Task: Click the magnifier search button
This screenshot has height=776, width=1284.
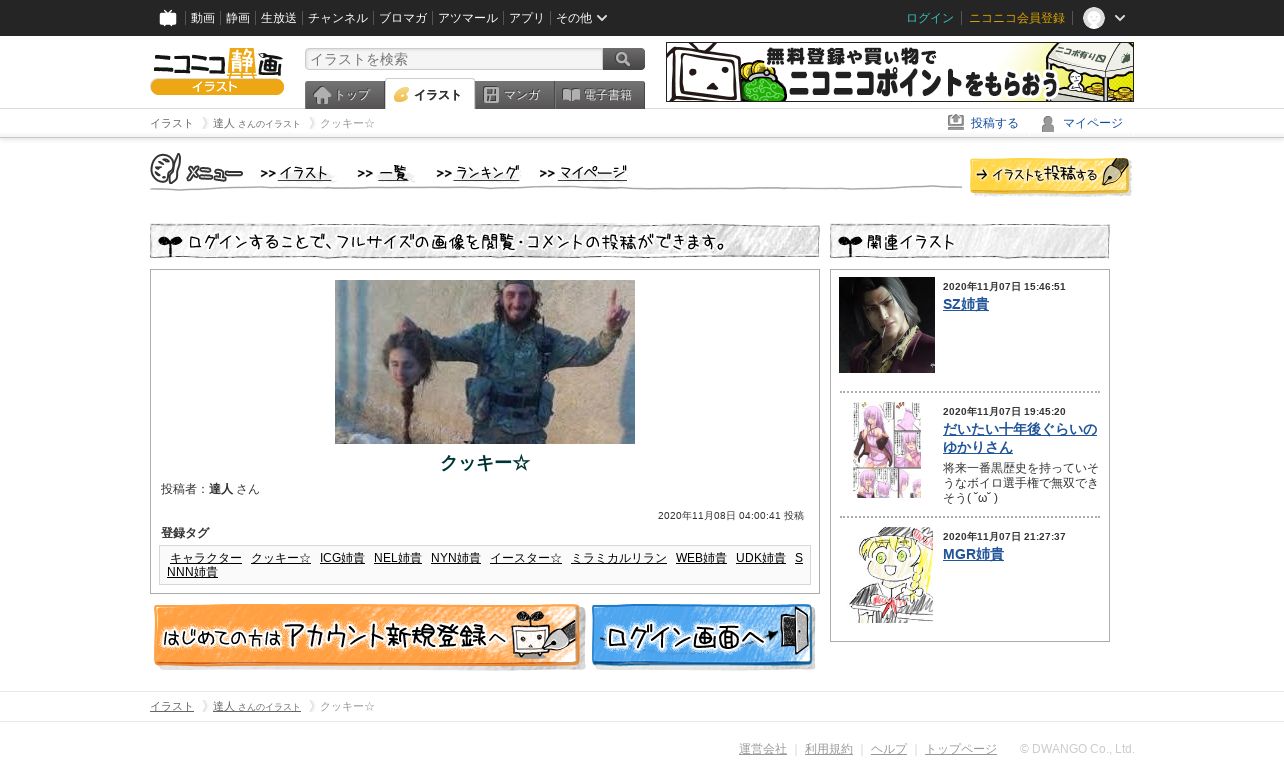Action: 623,59
